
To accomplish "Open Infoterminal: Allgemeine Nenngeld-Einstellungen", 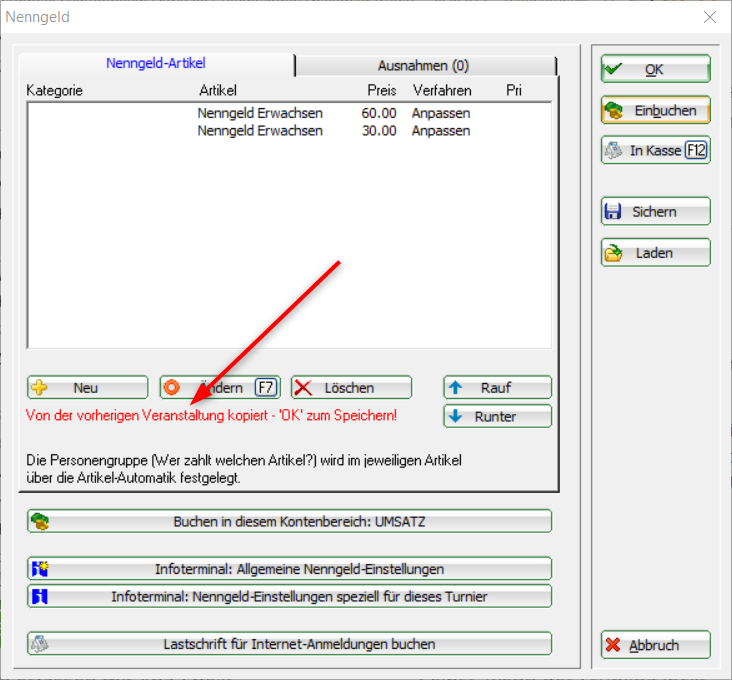I will (289, 569).
